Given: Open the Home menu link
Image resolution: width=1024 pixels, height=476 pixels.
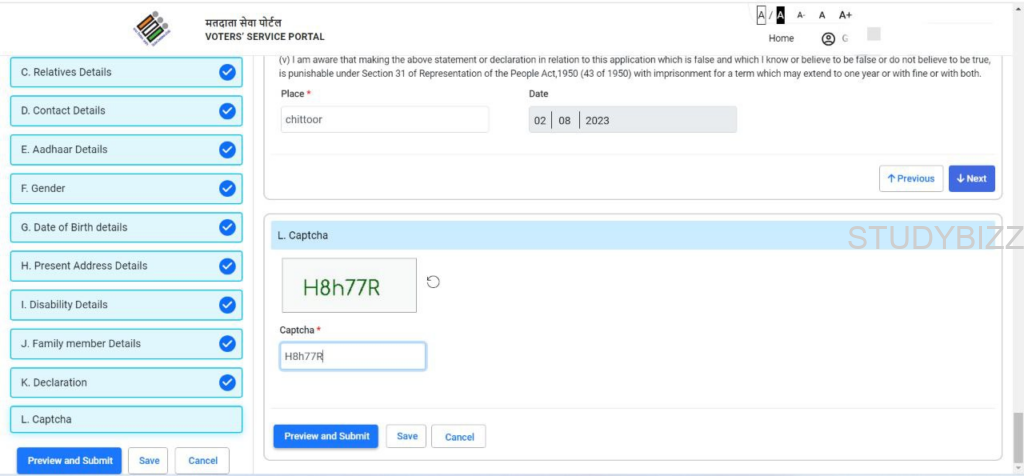Looking at the screenshot, I should pos(781,39).
